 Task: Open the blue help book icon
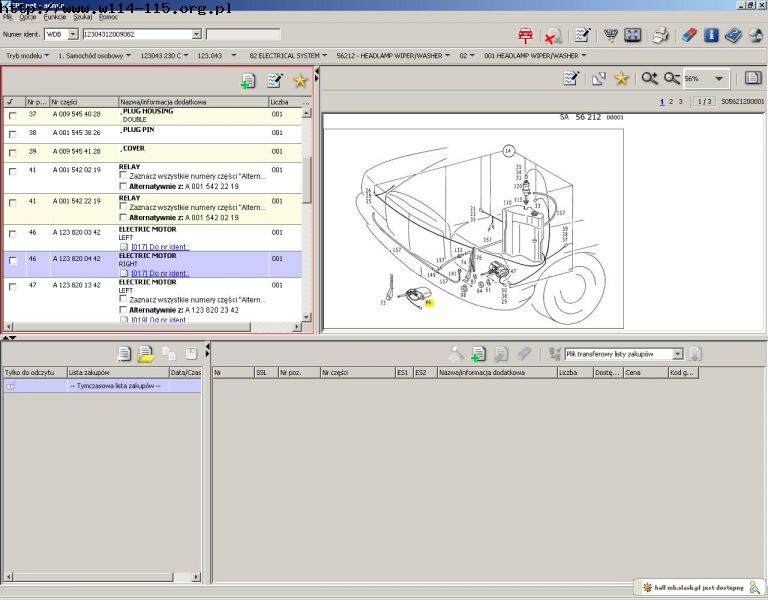(x=733, y=35)
